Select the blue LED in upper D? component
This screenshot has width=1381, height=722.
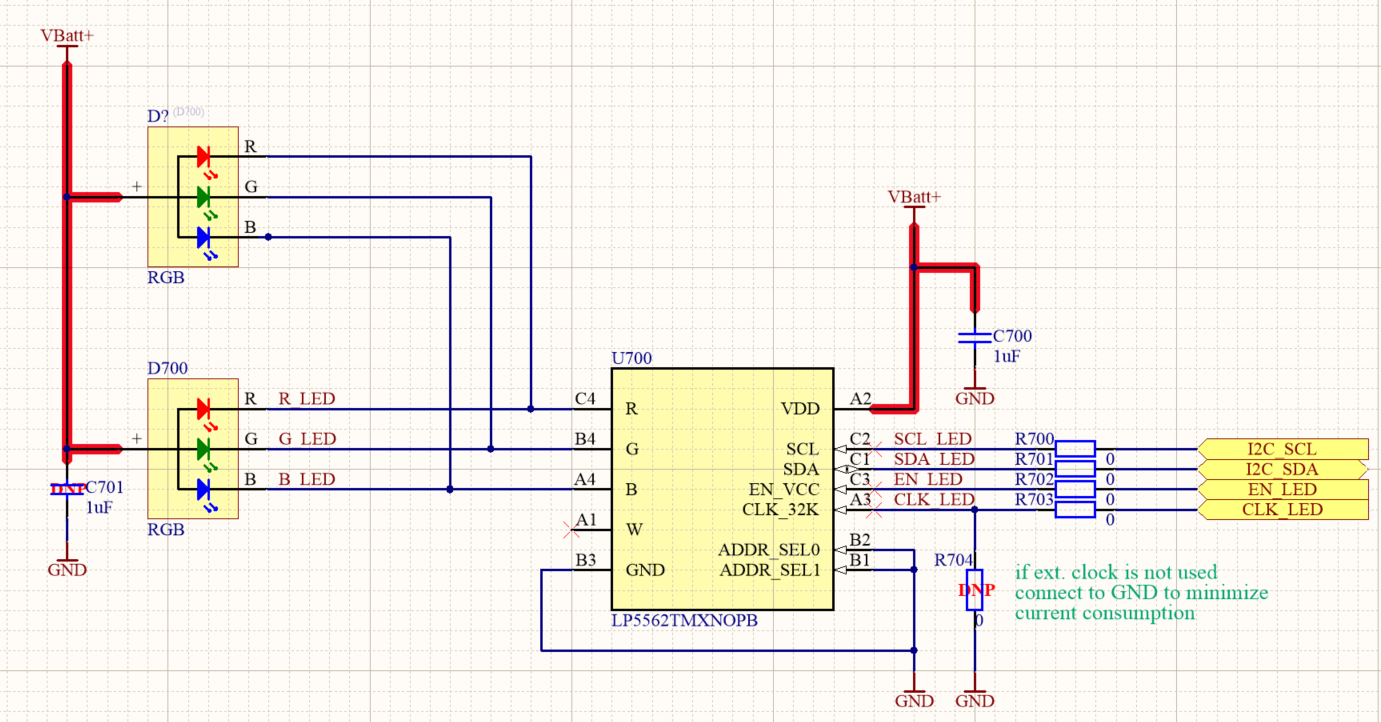204,237
